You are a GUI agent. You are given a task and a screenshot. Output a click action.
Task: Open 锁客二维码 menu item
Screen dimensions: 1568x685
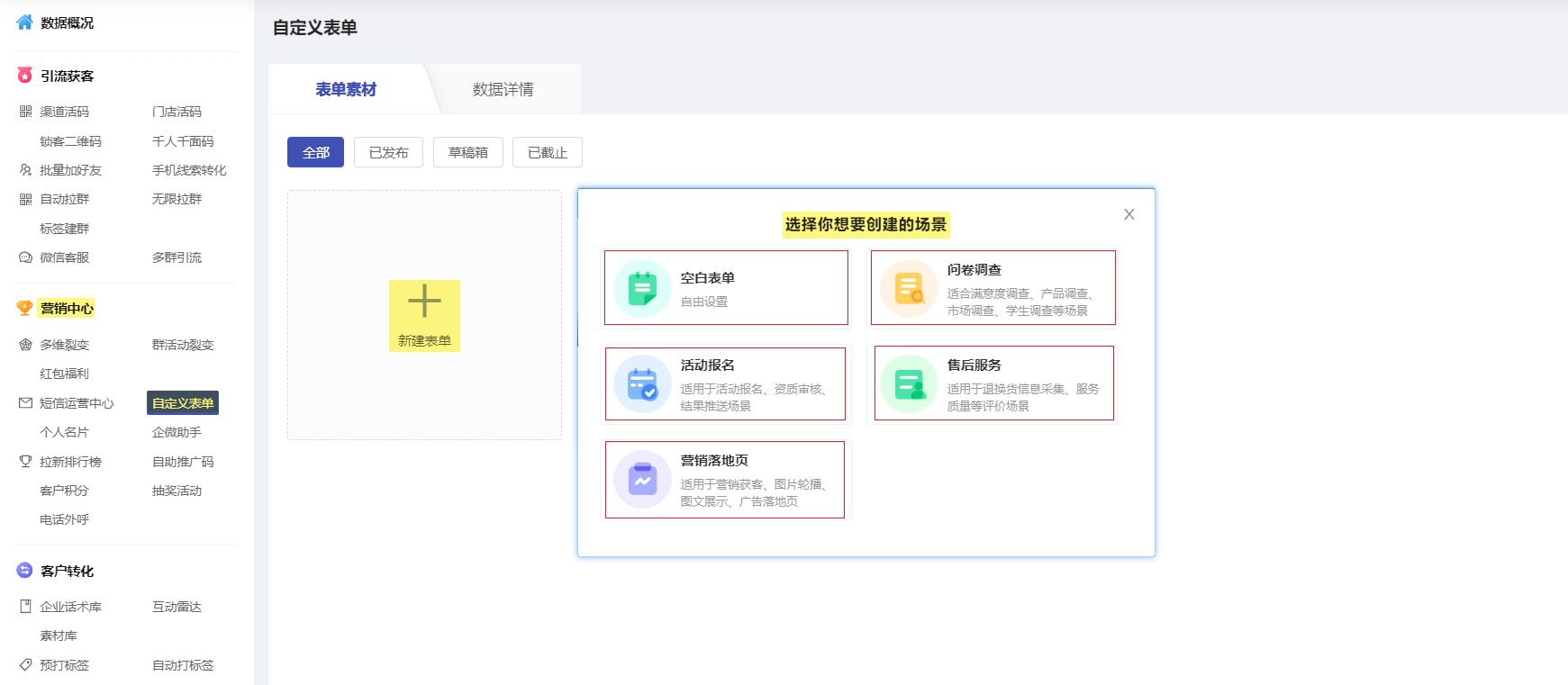[70, 141]
